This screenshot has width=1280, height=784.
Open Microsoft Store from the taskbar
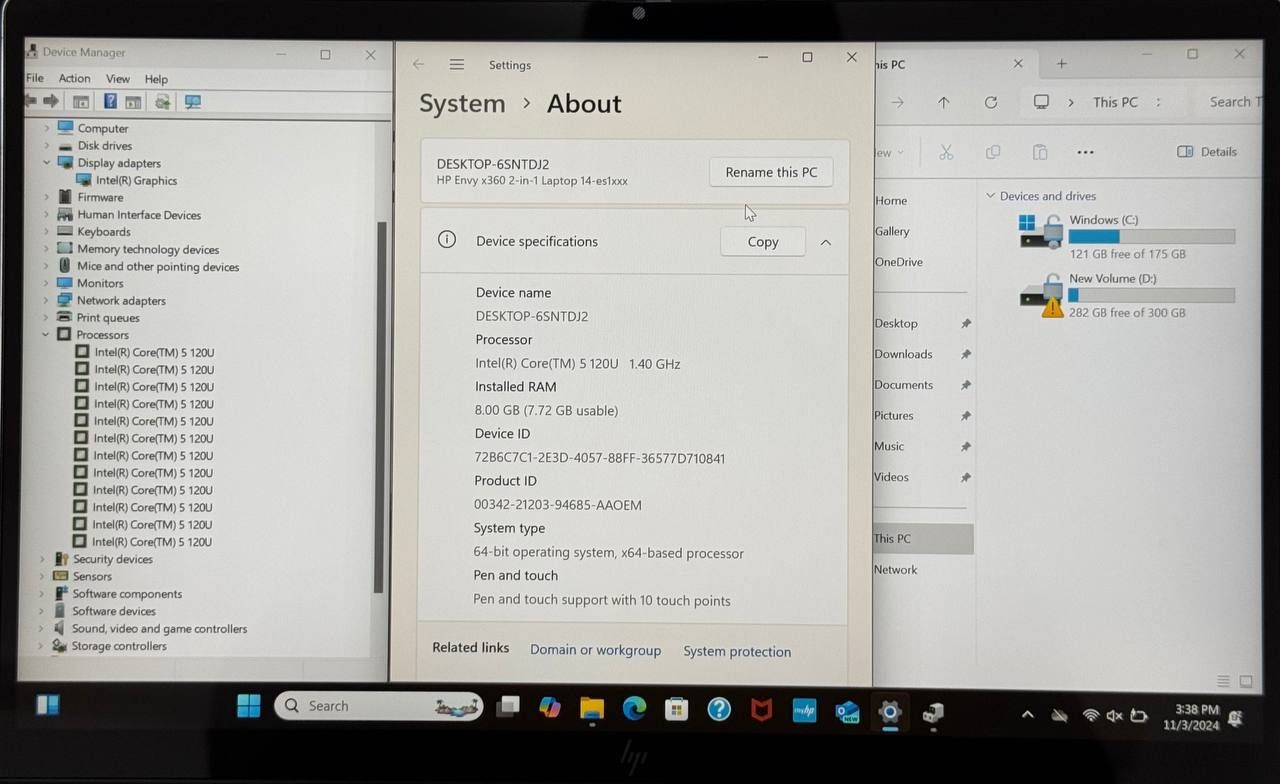[x=677, y=709]
